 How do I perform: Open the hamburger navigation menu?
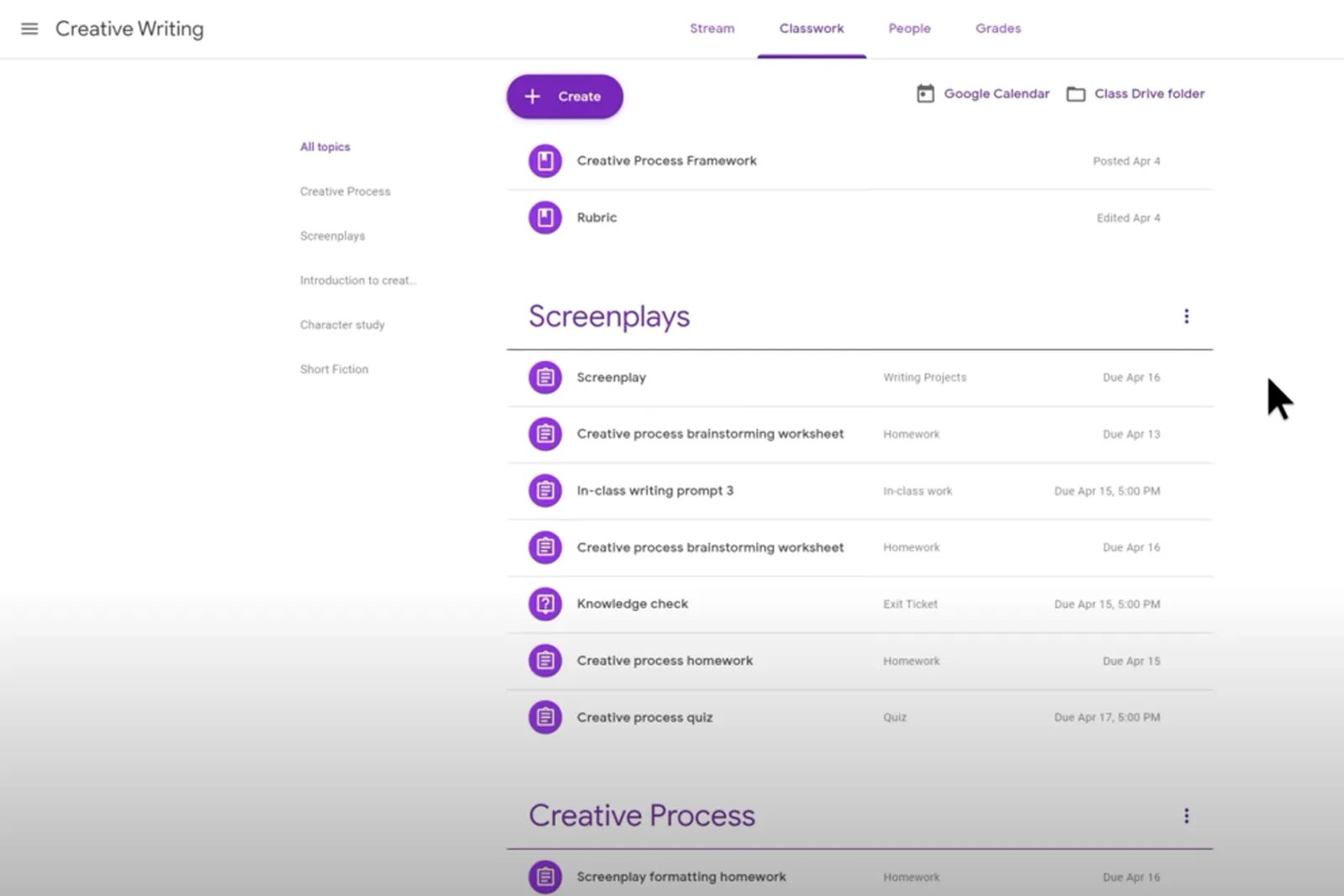(x=29, y=28)
